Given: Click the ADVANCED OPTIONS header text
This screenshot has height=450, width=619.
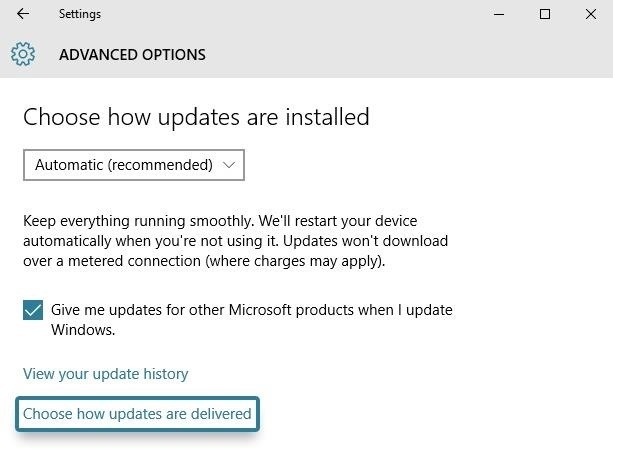Looking at the screenshot, I should point(132,55).
